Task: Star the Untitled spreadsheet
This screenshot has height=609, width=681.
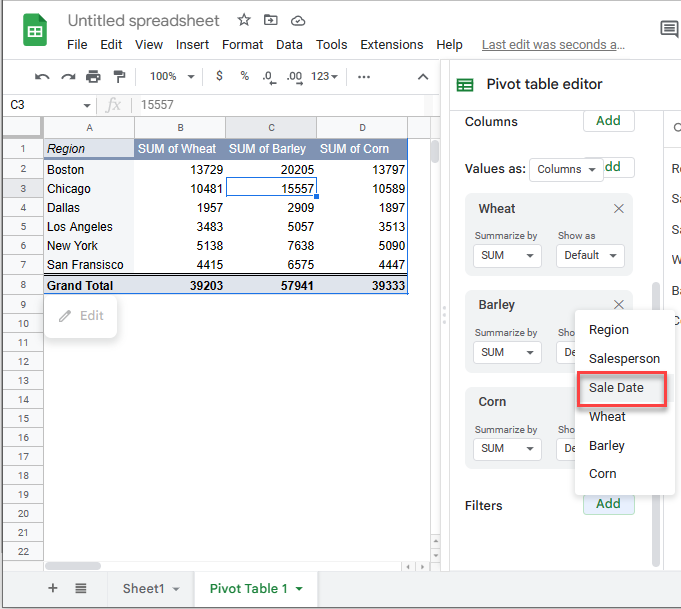Action: coord(244,21)
